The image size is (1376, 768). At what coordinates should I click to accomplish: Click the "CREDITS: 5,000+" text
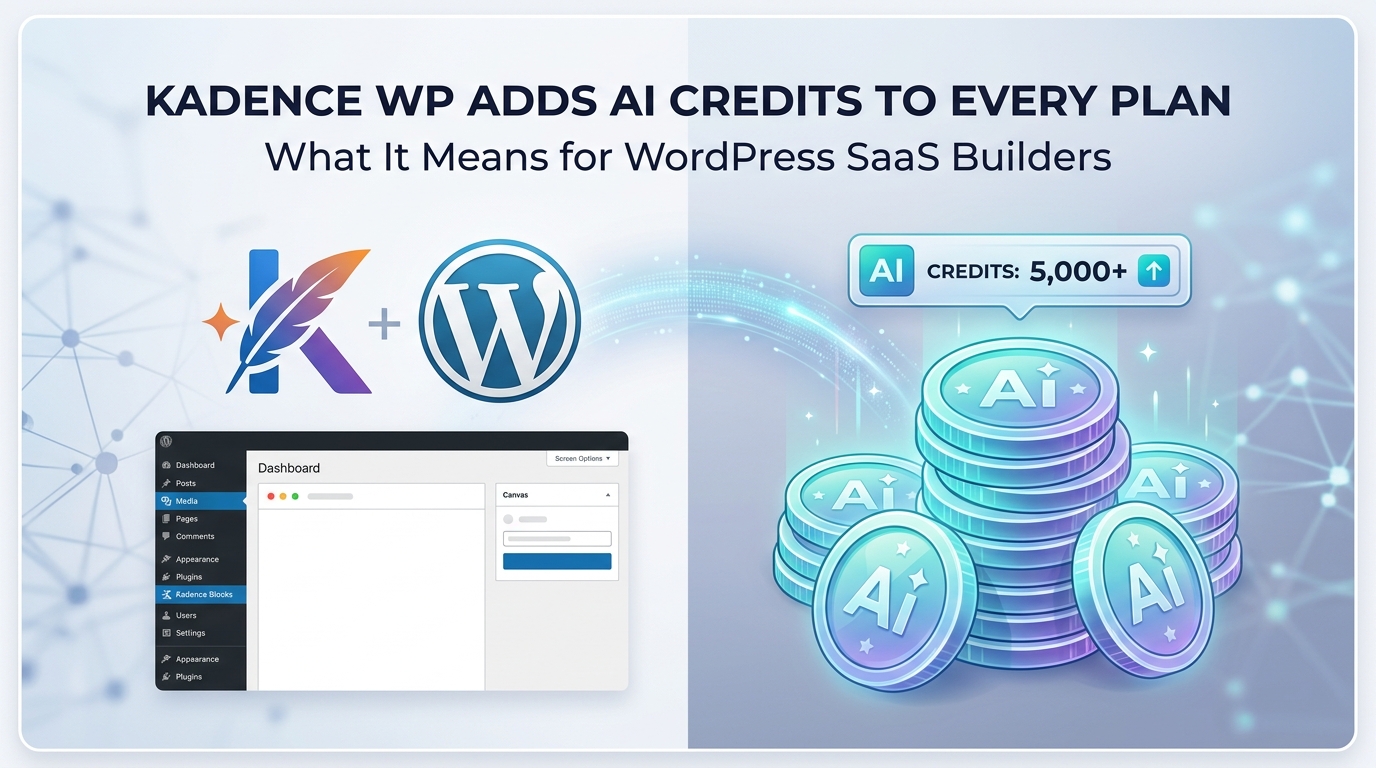(x=1027, y=271)
